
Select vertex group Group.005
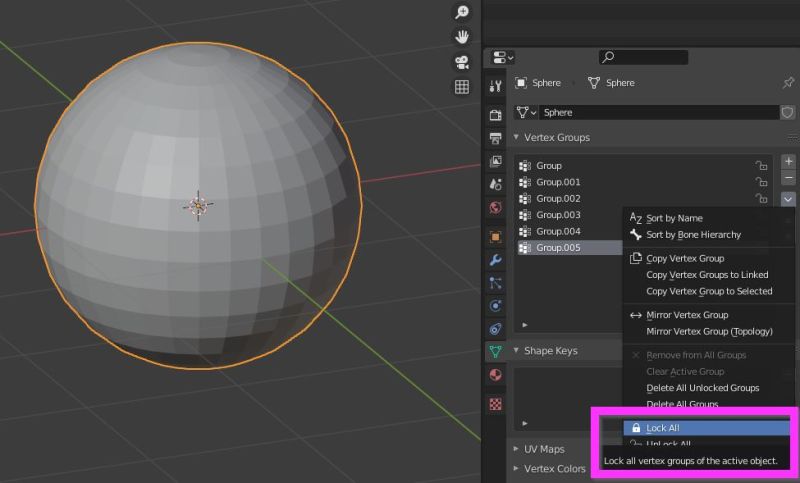[569, 247]
